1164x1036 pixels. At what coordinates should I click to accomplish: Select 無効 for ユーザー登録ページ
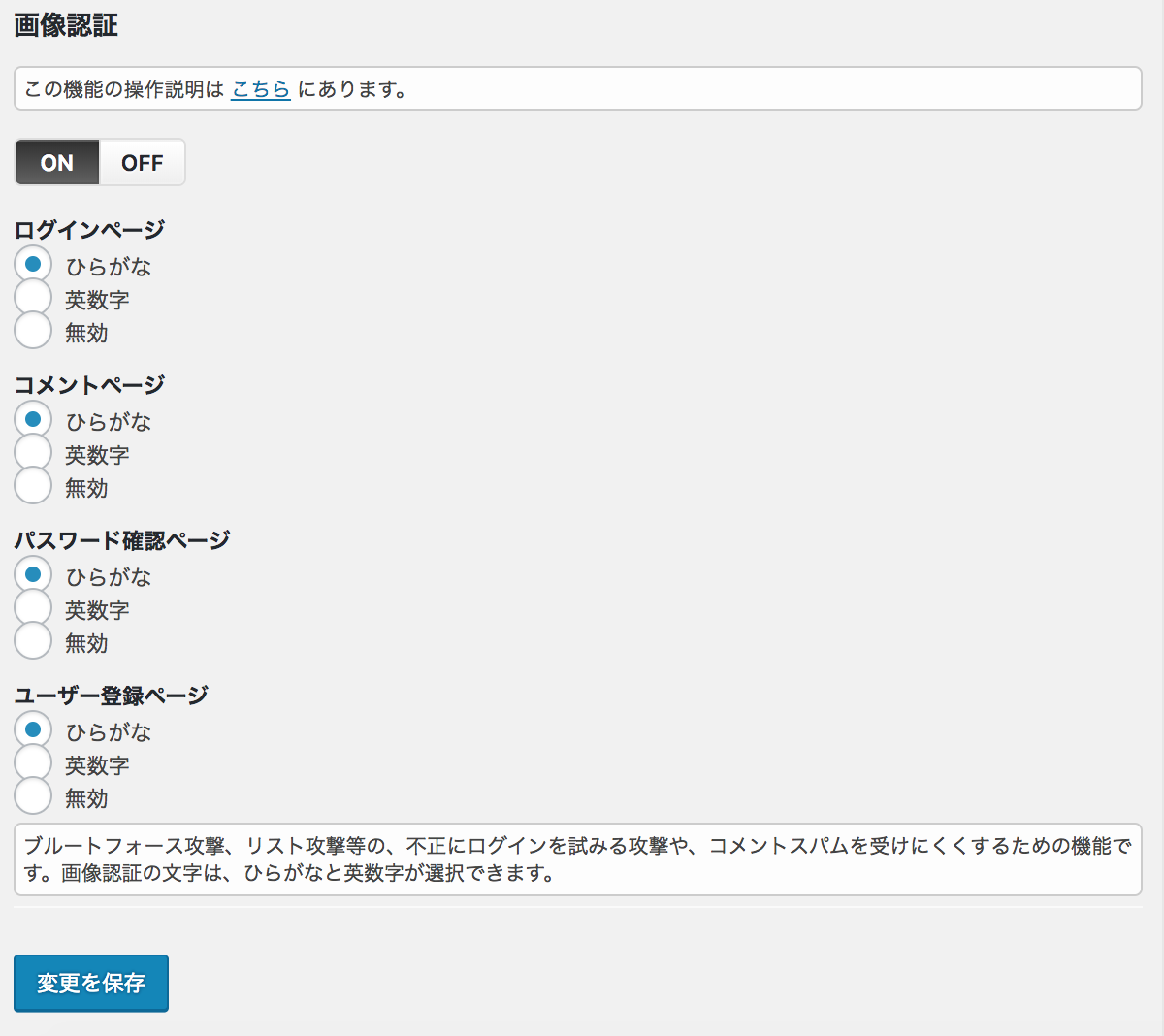[x=33, y=796]
